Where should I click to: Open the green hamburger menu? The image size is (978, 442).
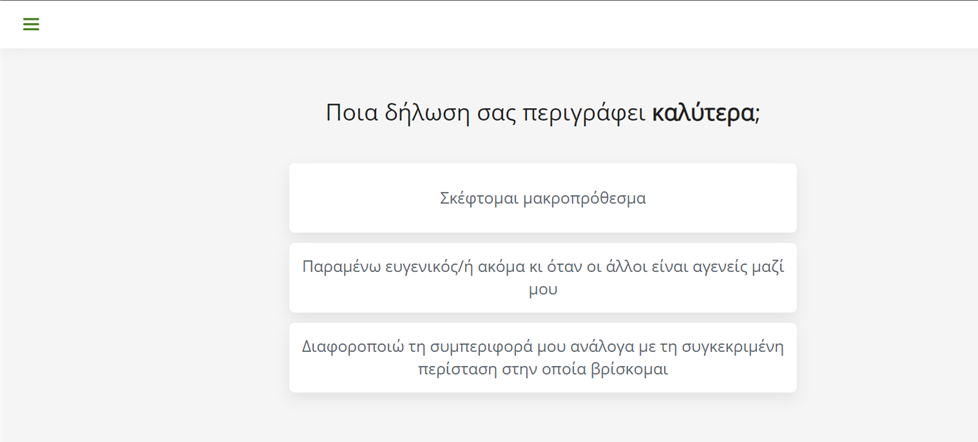tap(31, 24)
